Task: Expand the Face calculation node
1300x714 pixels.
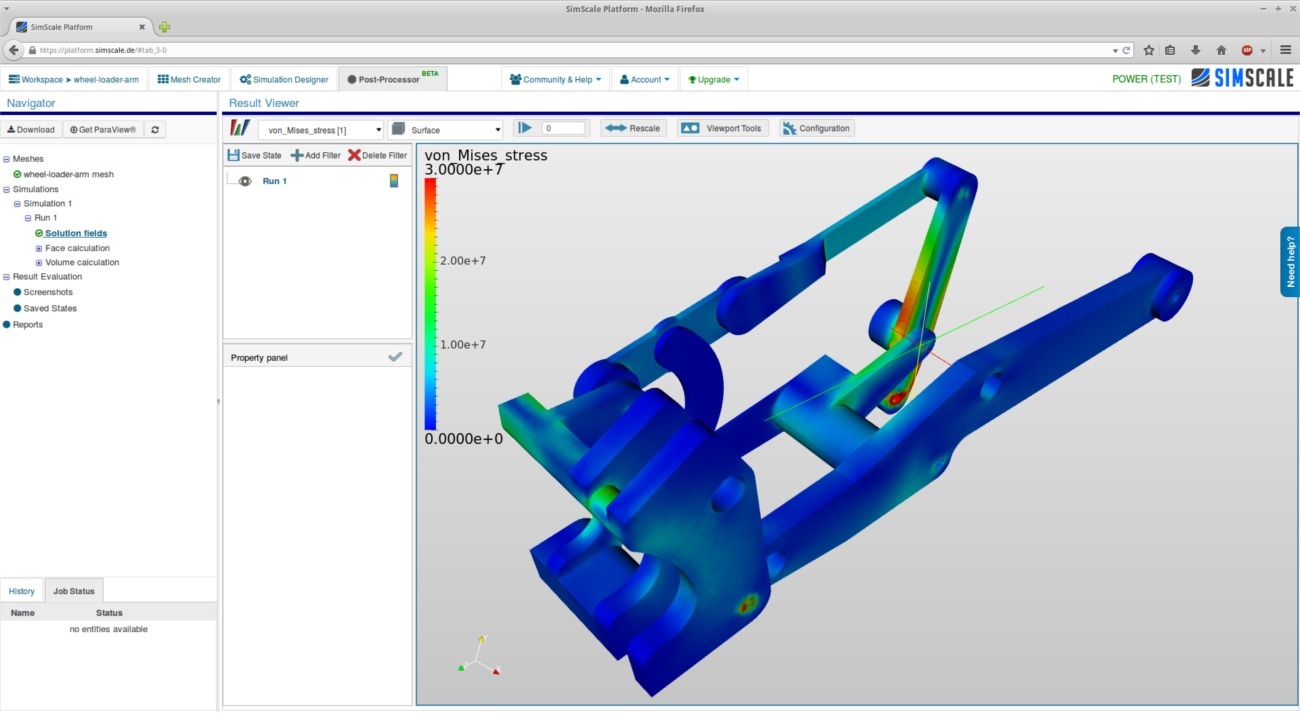Action: click(39, 248)
